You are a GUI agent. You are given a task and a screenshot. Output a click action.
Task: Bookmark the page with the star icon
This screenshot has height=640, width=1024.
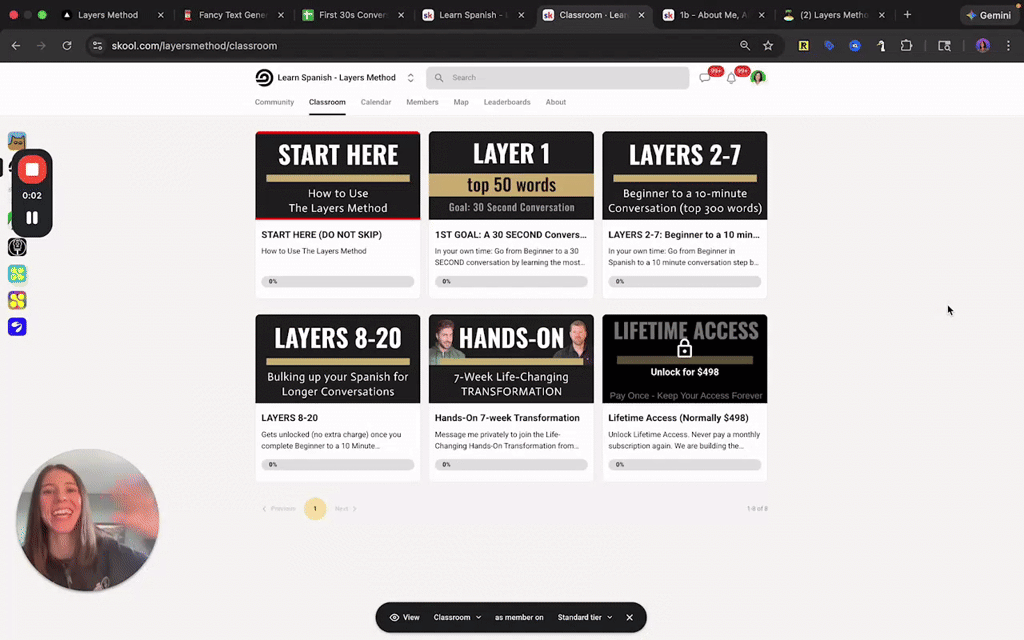[x=767, y=46]
